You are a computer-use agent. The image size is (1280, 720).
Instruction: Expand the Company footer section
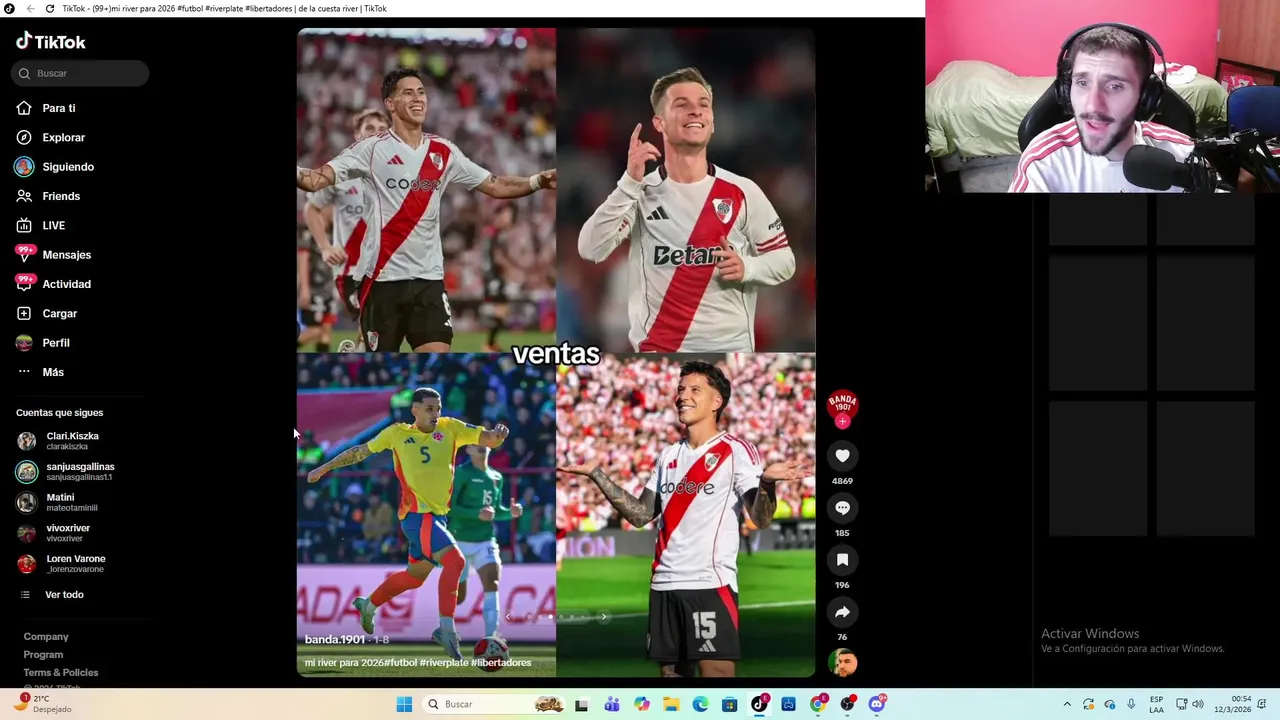46,636
